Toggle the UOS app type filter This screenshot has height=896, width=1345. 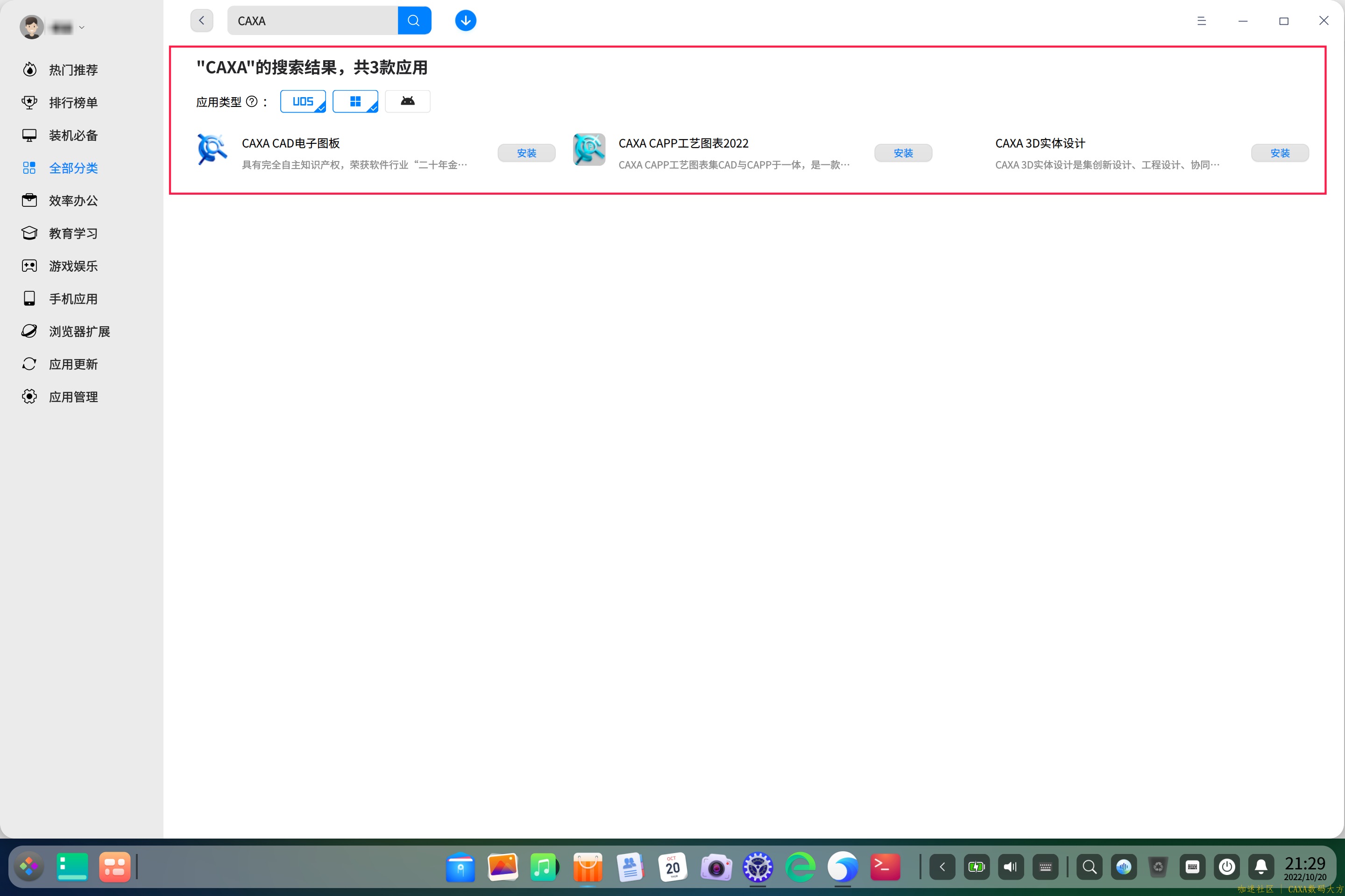(x=303, y=101)
